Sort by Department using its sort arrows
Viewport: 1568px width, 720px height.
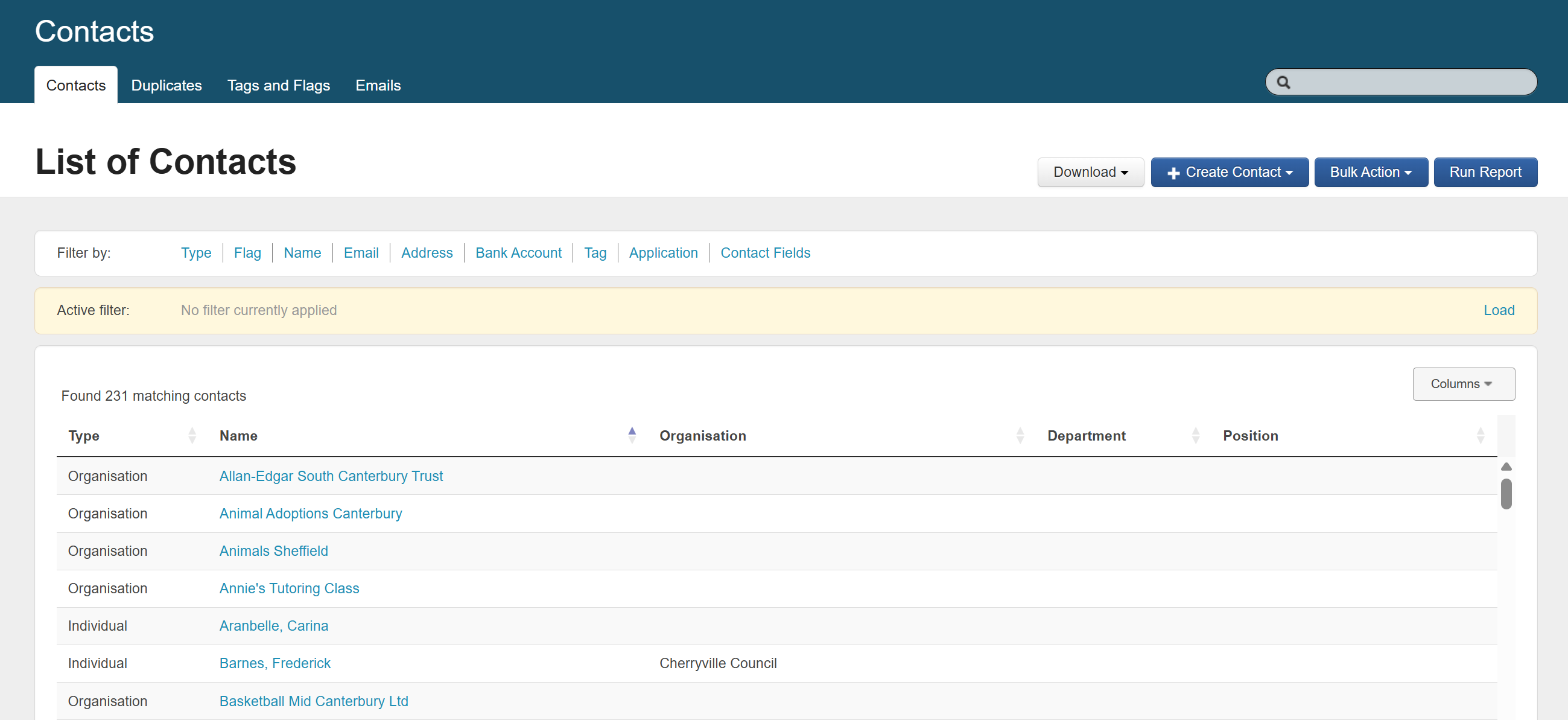(x=1196, y=436)
